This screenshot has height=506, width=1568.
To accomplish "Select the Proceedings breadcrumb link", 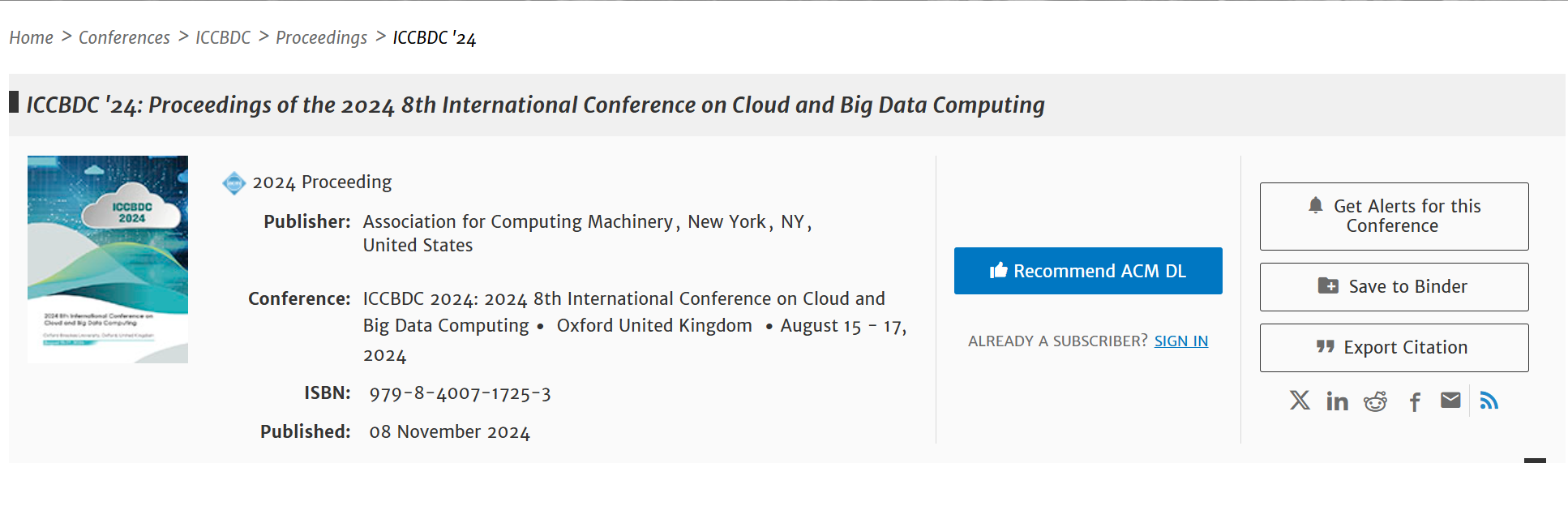I will (321, 38).
